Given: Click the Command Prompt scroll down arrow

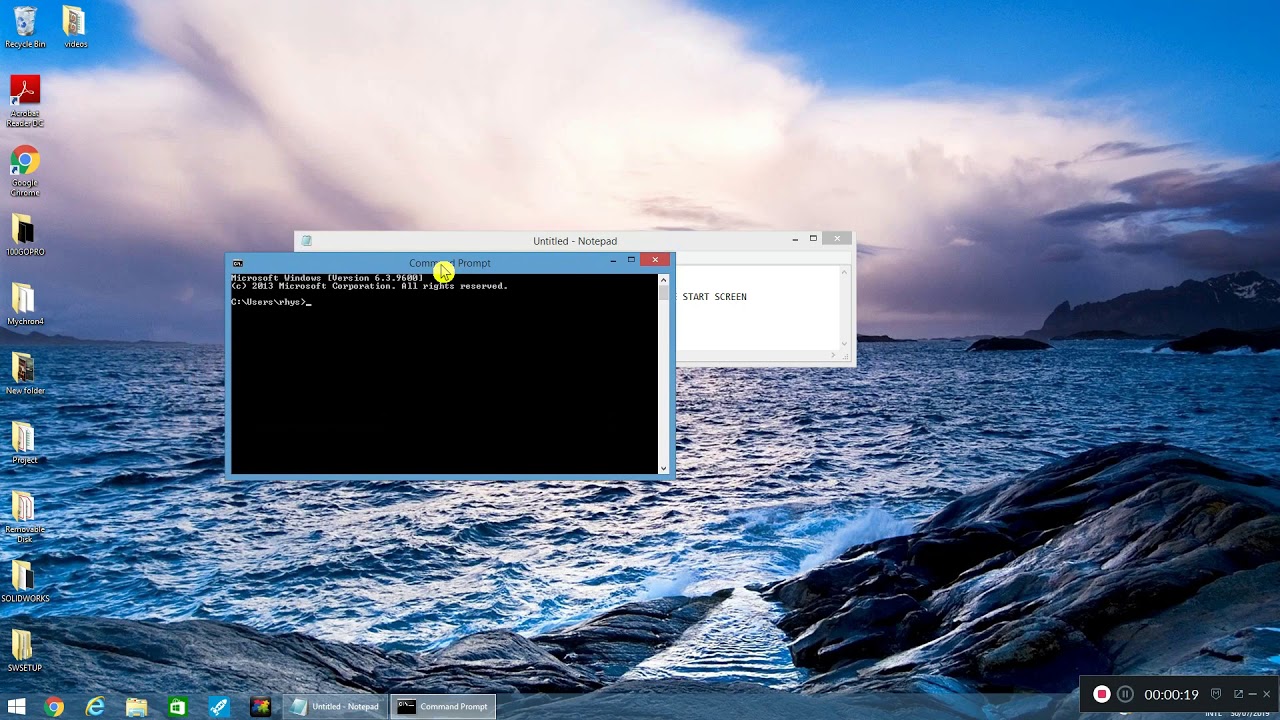Looking at the screenshot, I should tap(663, 468).
